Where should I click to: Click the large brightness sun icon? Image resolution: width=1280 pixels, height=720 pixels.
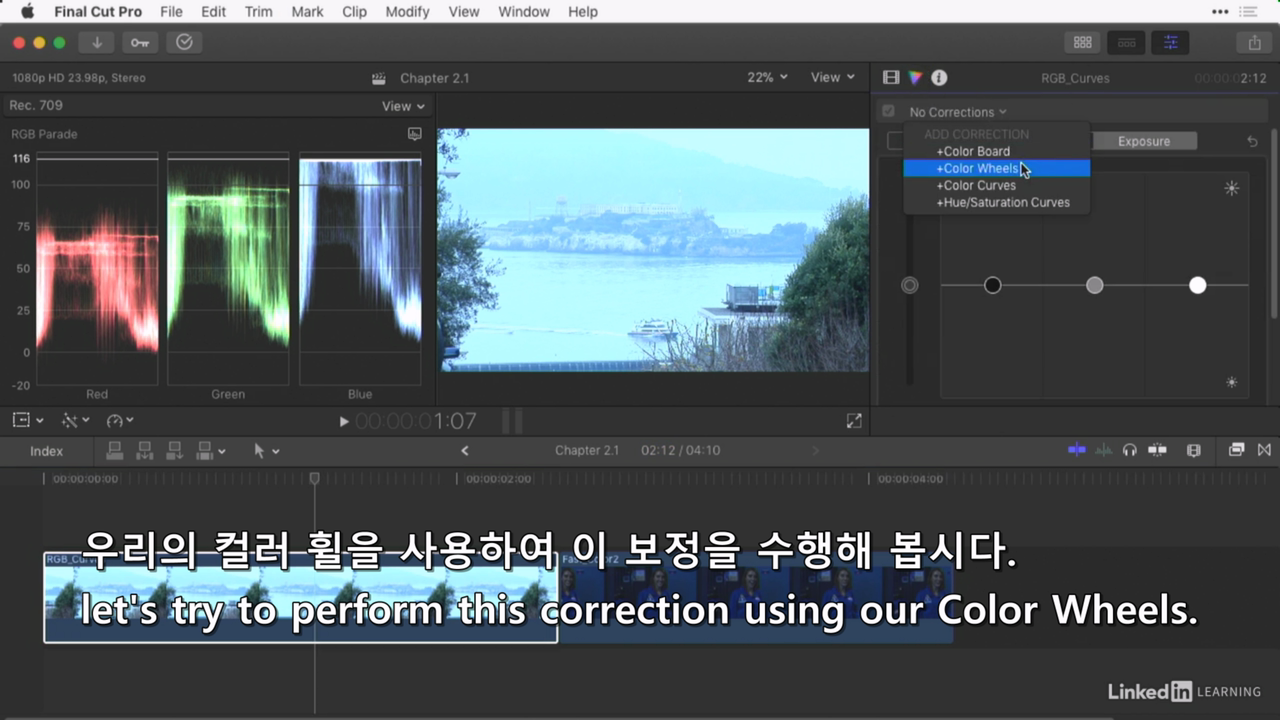pyautogui.click(x=1231, y=188)
